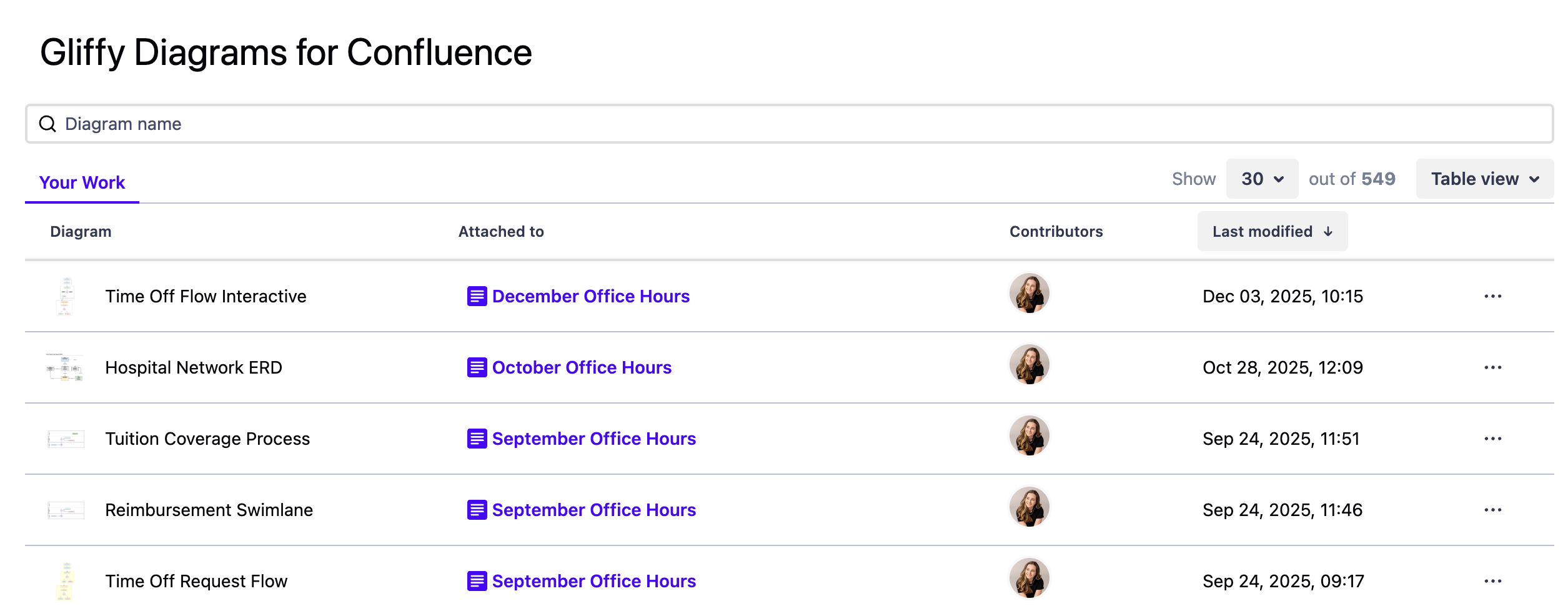Click the search magnifier icon
The height and width of the screenshot is (616, 1568).
tap(47, 123)
